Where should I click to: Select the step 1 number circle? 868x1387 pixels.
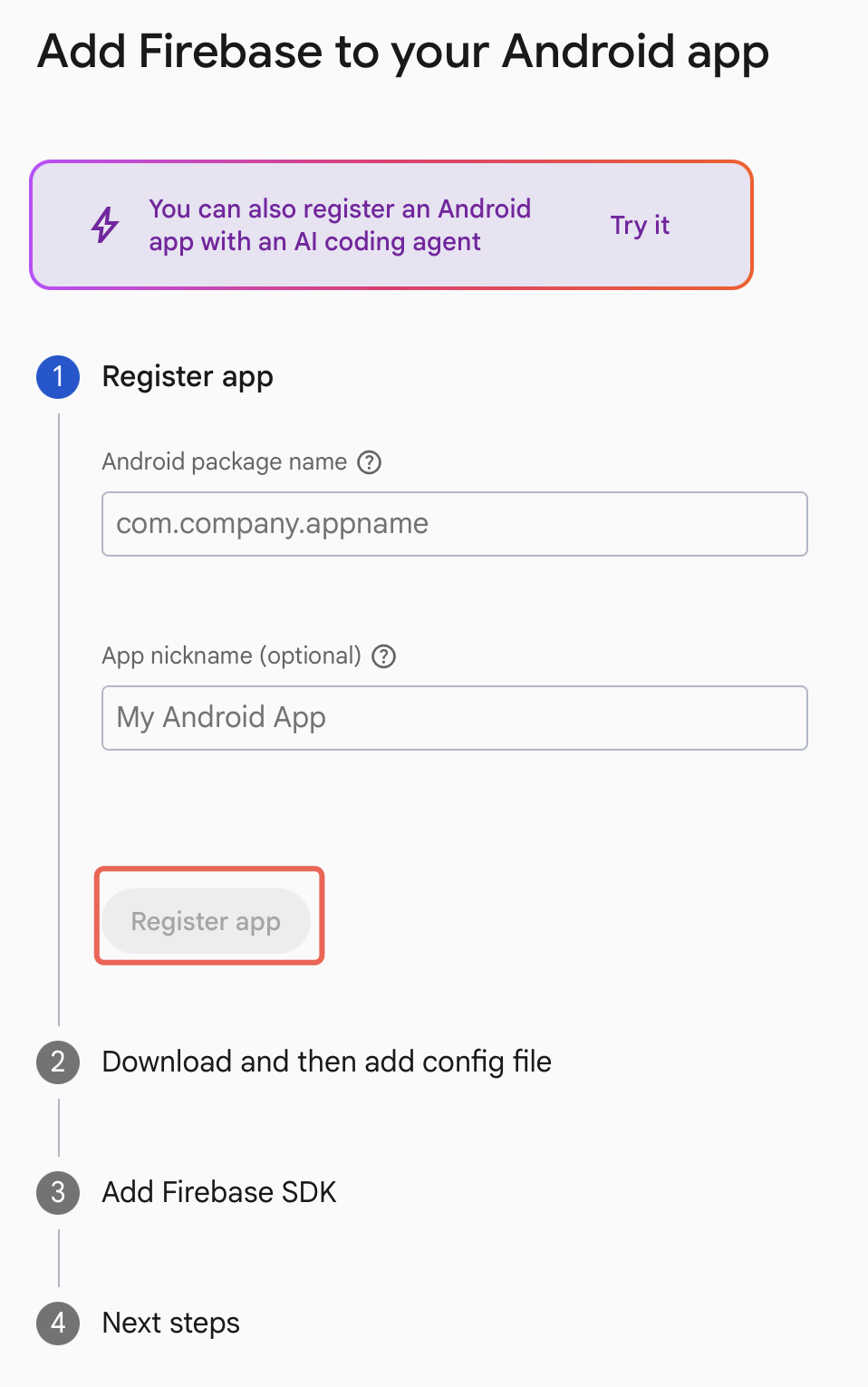[x=58, y=376]
